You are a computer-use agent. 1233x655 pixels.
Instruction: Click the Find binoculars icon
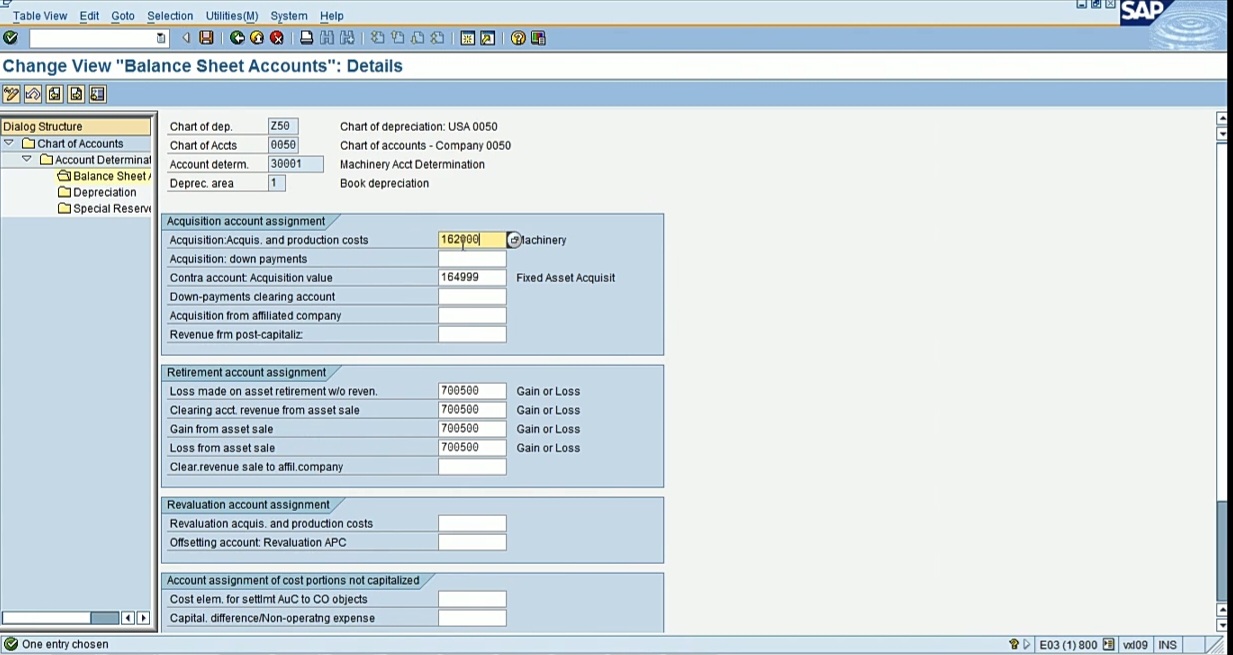point(327,38)
